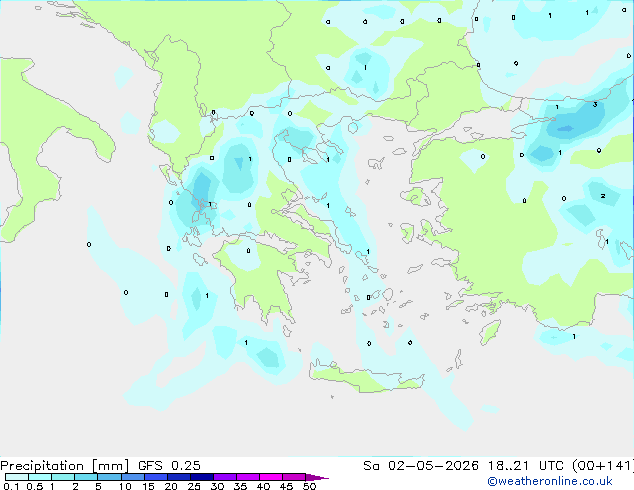Click the 1–2 mm legend color box
This screenshot has height=490, width=634.
pos(63,477)
